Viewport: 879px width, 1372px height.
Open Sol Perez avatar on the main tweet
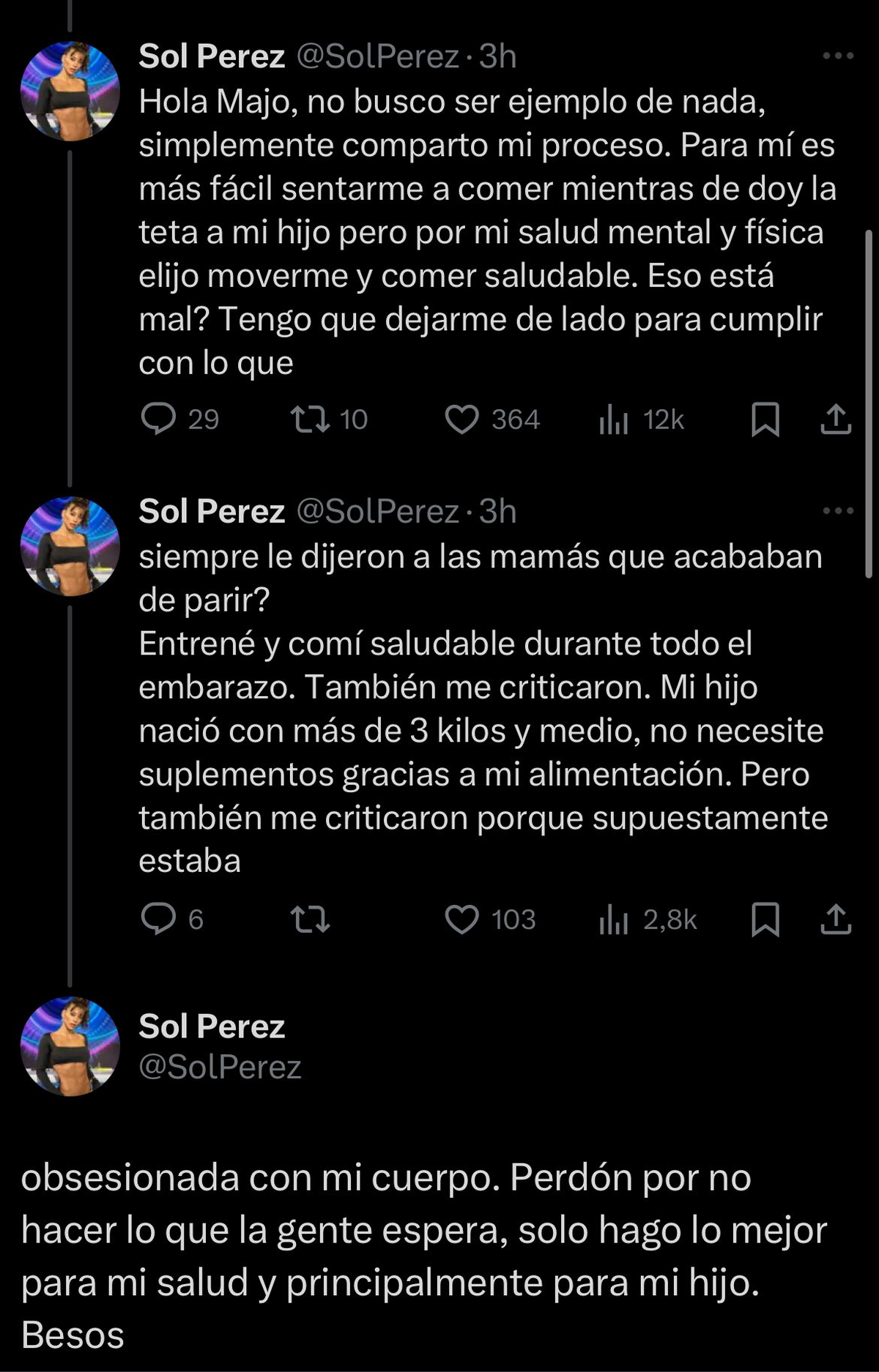point(70,1046)
